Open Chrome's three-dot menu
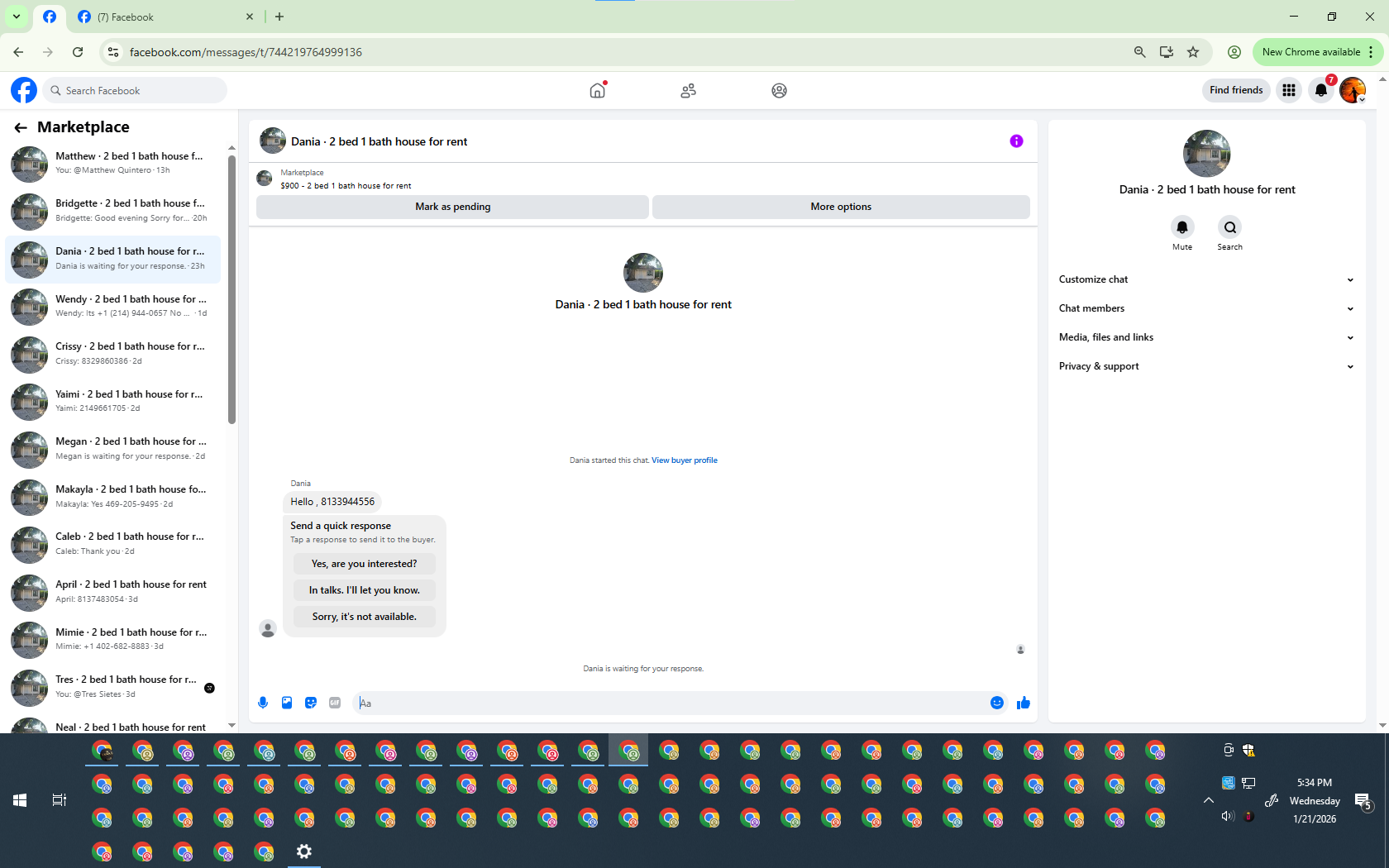 1371,52
